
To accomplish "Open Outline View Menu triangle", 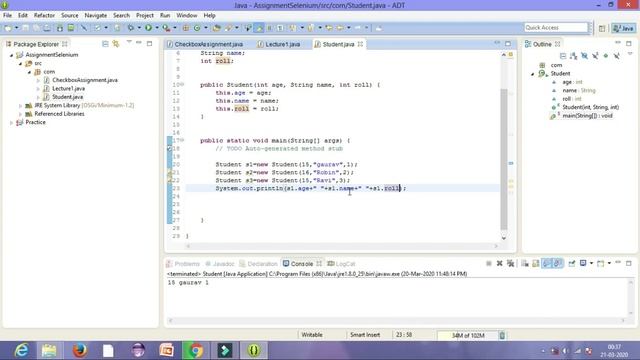I will (x=630, y=54).
